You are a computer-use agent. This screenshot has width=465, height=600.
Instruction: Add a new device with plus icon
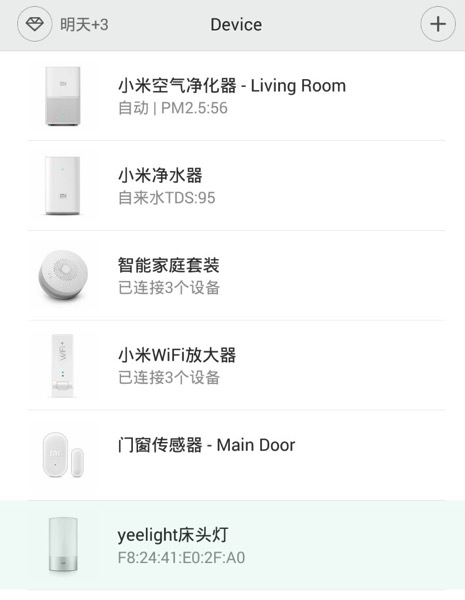tap(438, 24)
